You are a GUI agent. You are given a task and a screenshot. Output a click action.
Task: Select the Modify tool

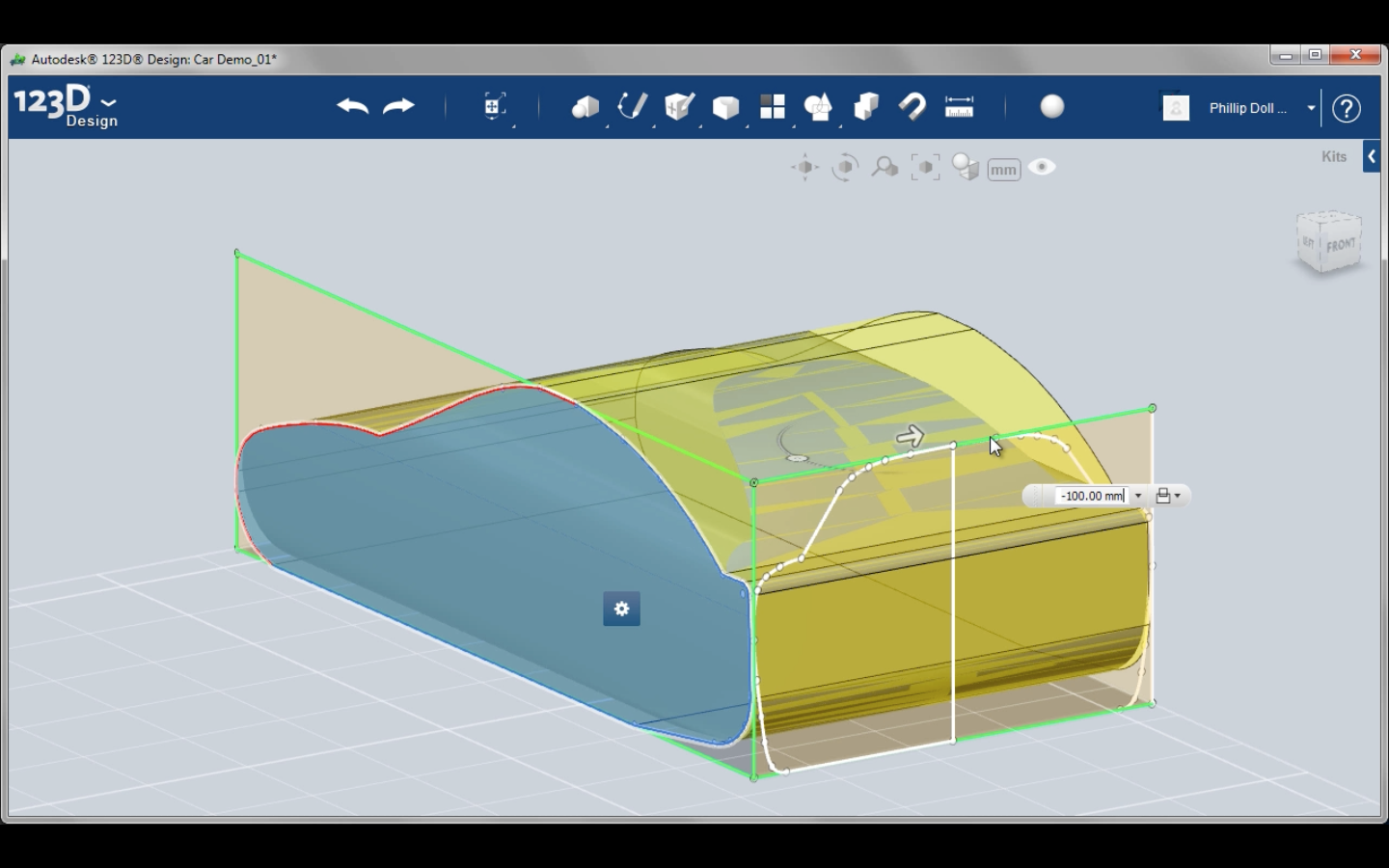point(726,107)
